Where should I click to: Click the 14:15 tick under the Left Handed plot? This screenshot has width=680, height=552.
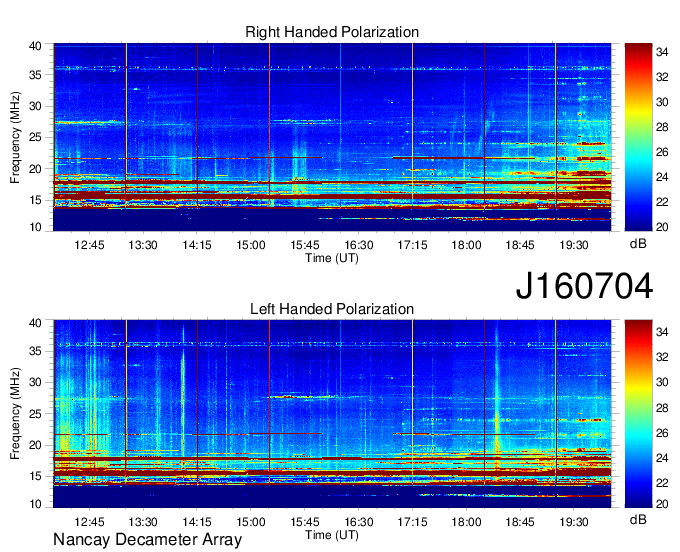tap(197, 522)
